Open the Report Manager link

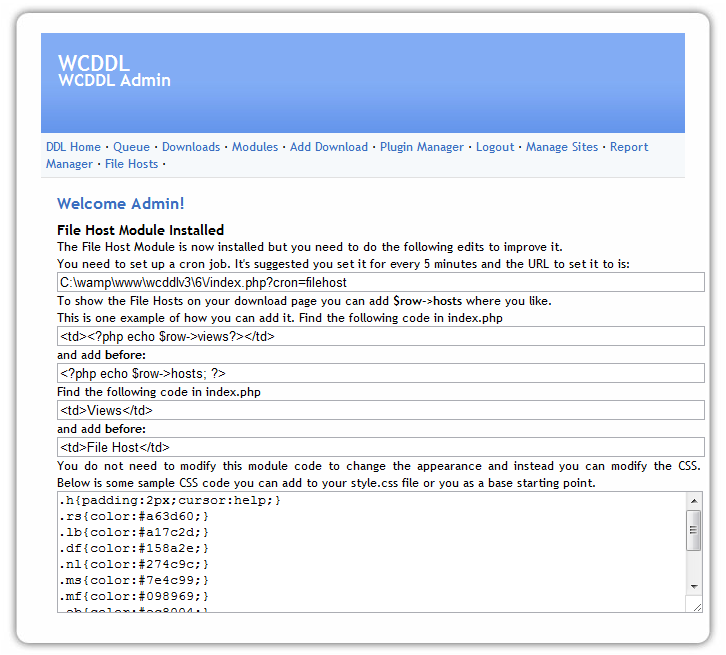(x=628, y=147)
